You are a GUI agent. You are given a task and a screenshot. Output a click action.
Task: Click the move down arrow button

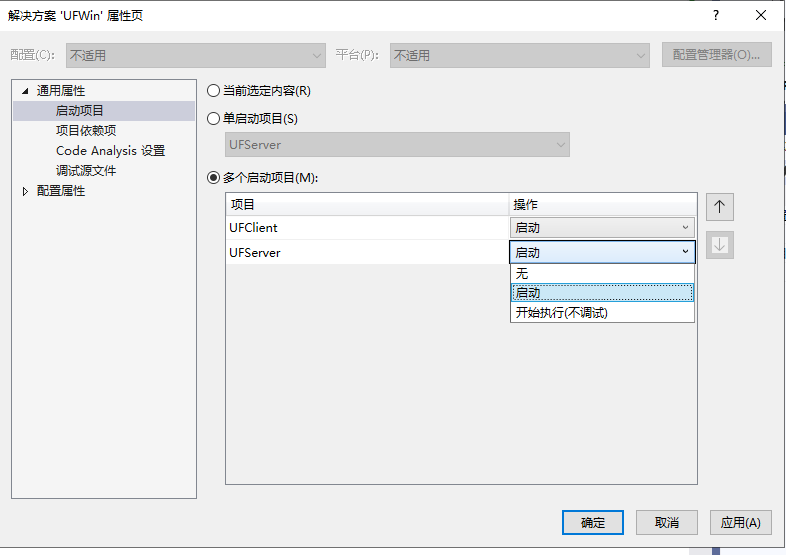[719, 245]
